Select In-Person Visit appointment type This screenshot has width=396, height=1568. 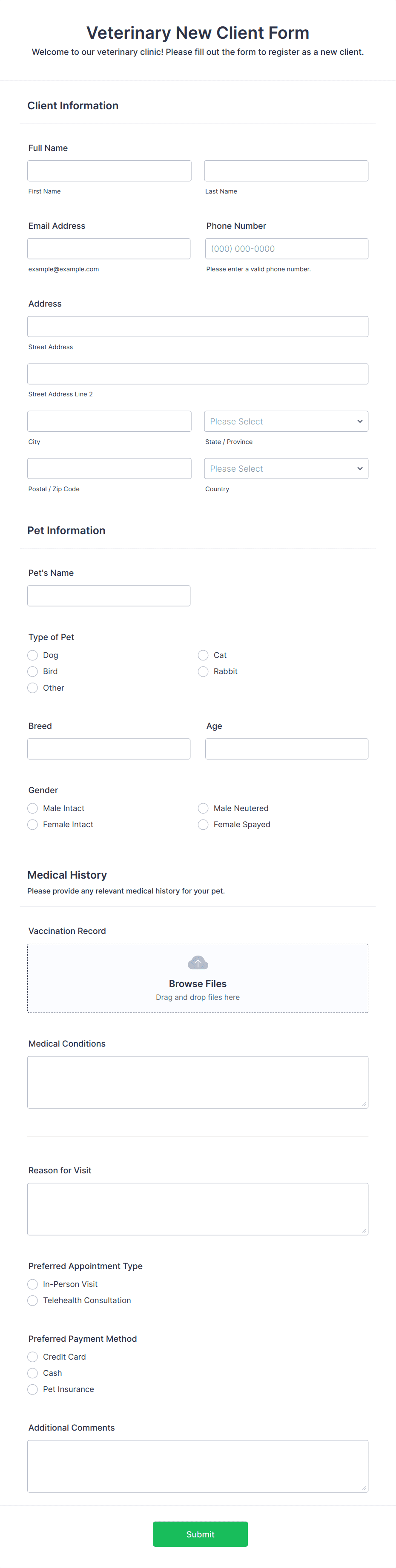pyautogui.click(x=32, y=1284)
